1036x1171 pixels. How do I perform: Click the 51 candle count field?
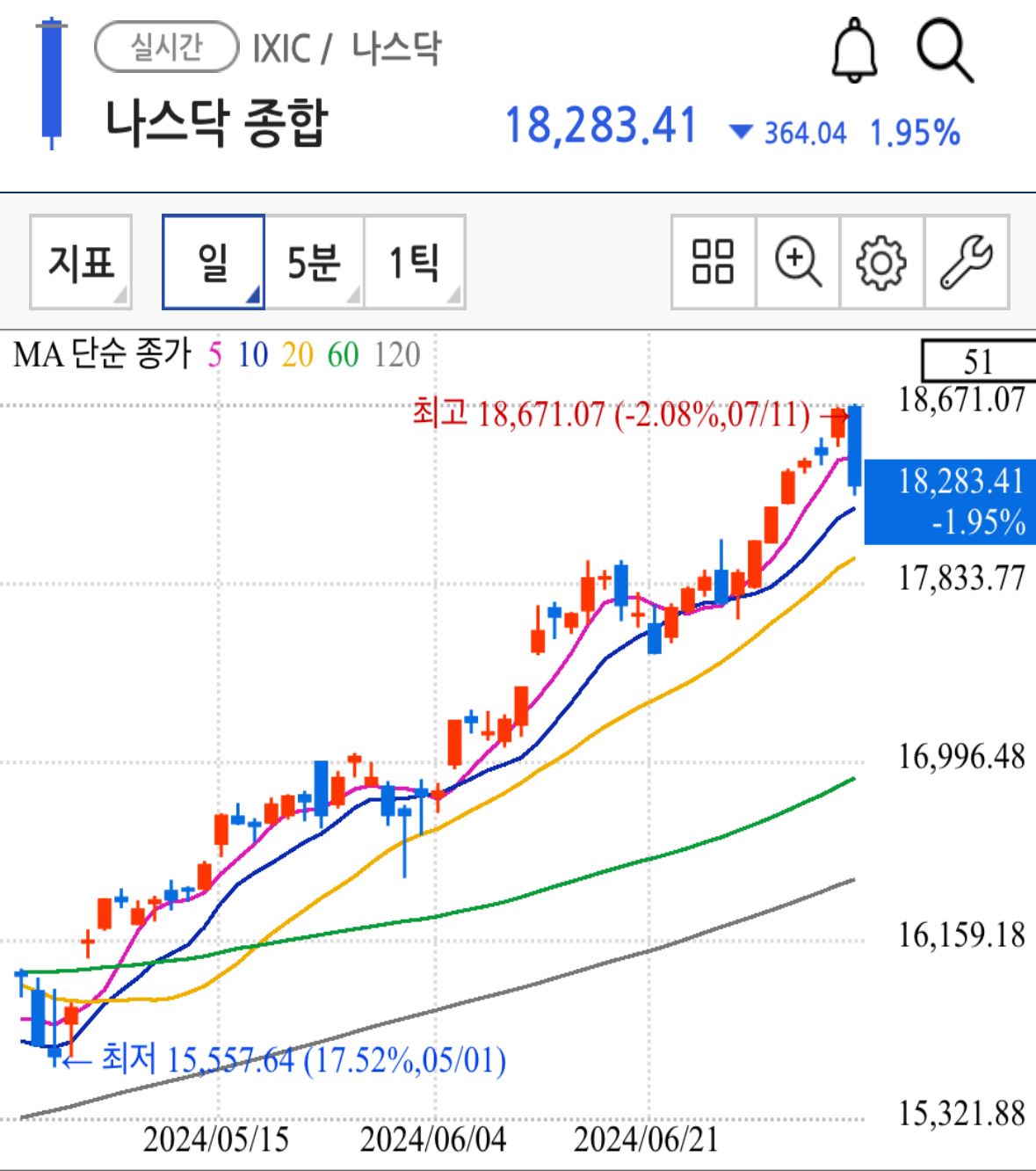coord(978,361)
